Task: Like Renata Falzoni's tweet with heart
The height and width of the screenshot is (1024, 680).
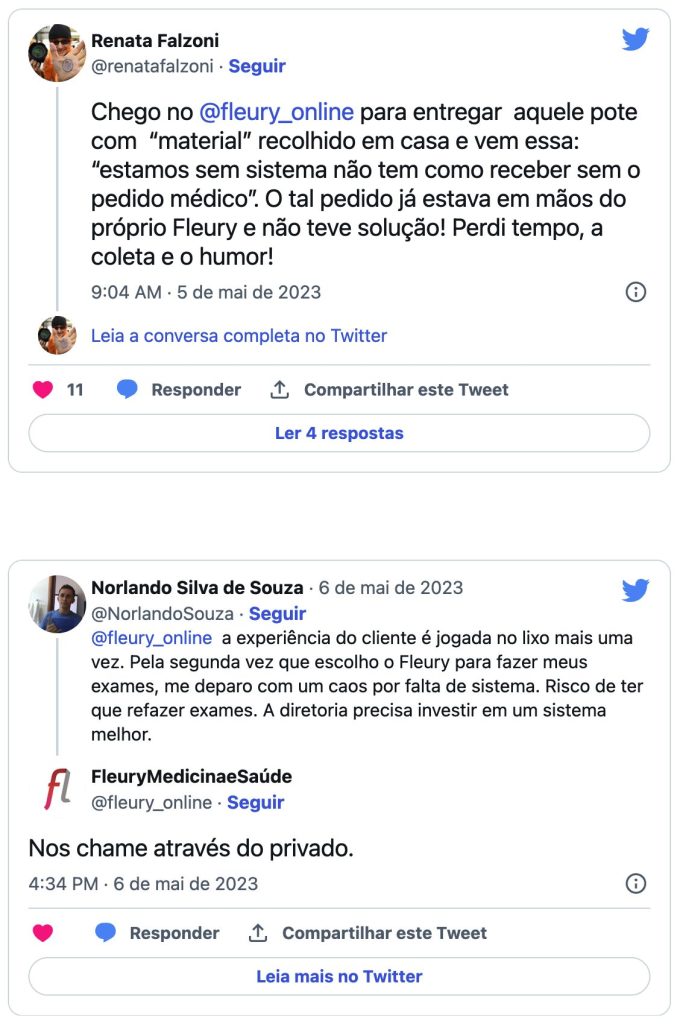Action: tap(42, 390)
